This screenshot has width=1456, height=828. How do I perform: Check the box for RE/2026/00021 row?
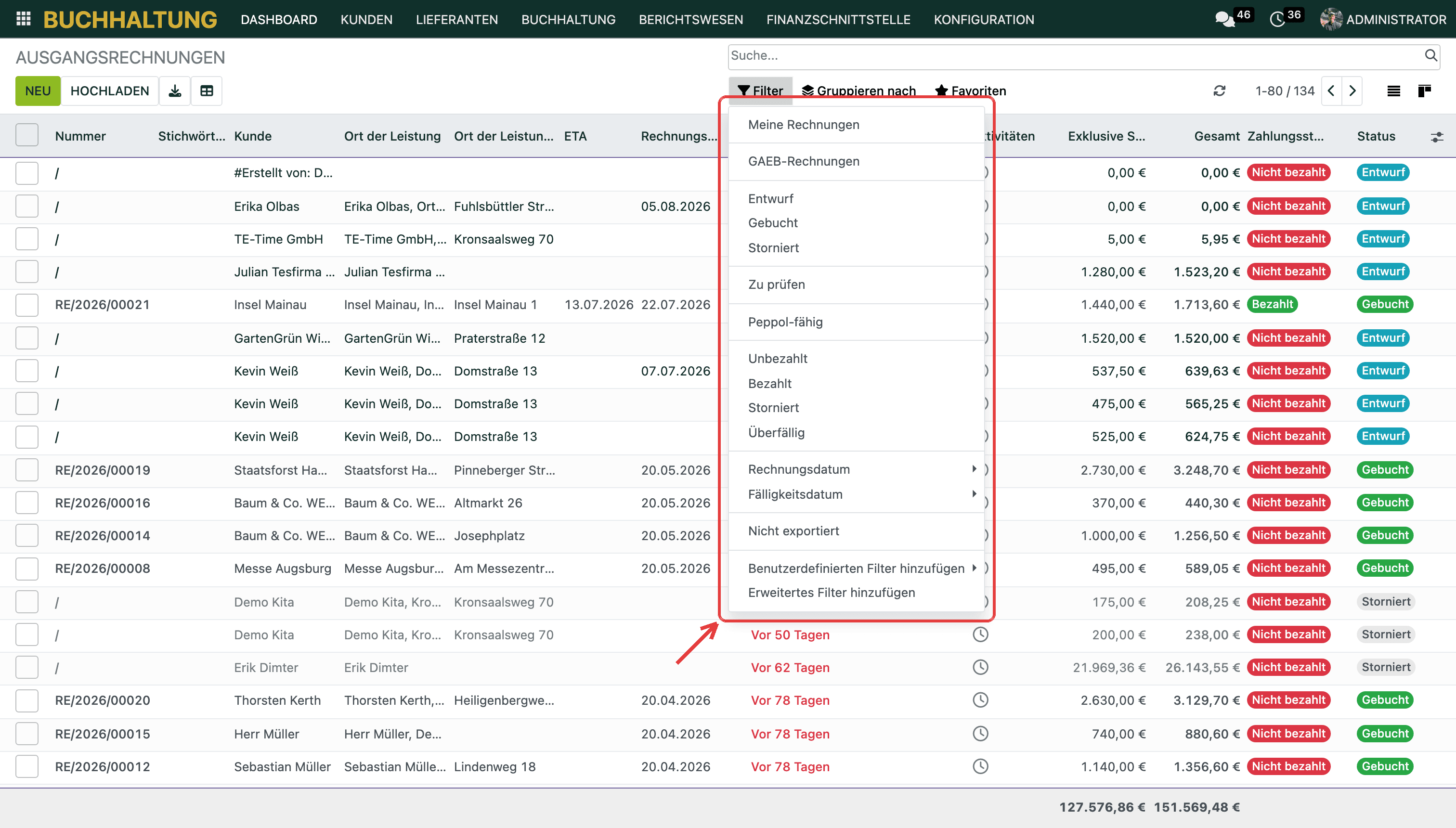27,305
